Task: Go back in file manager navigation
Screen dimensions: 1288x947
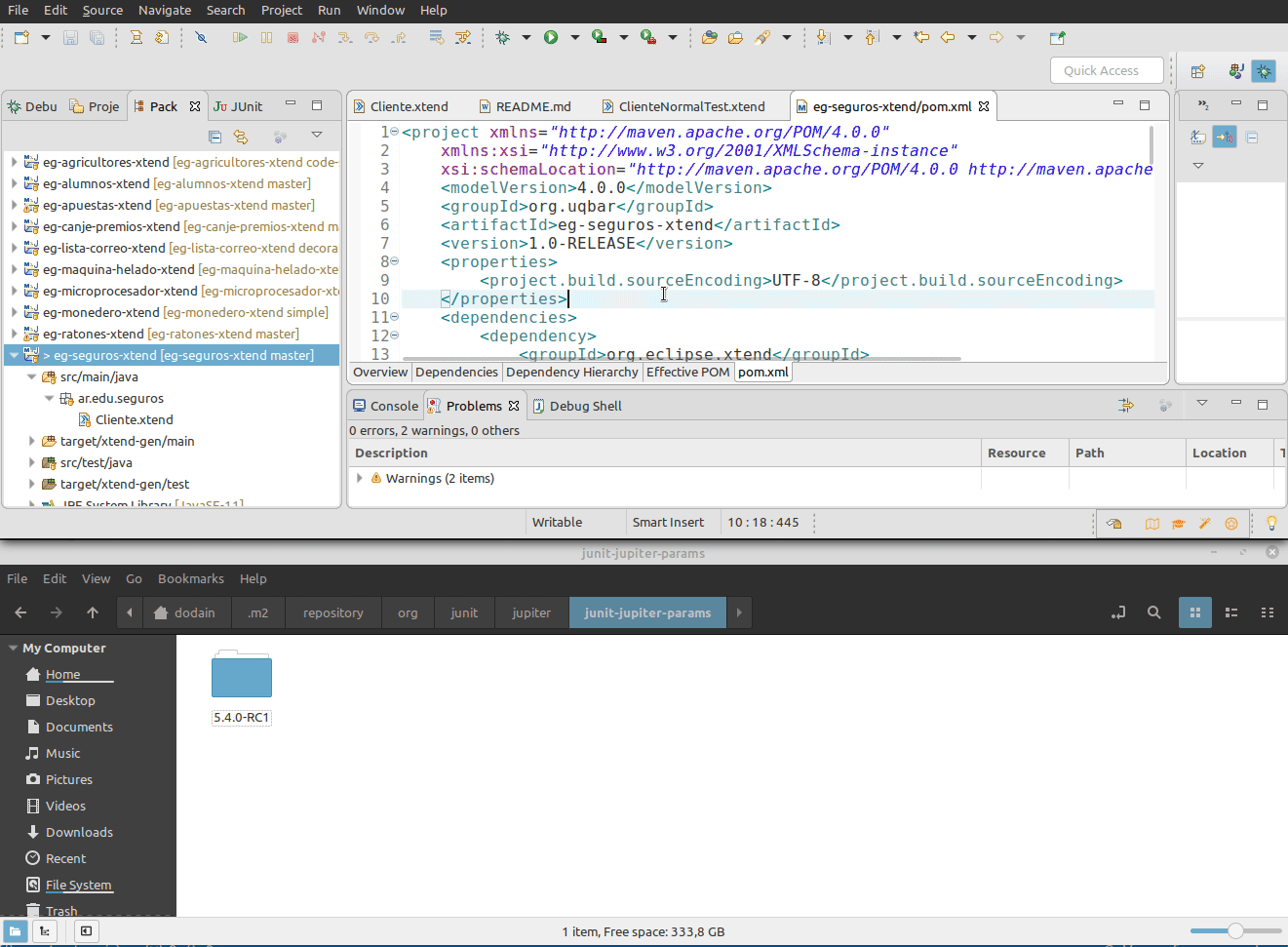Action: [20, 612]
